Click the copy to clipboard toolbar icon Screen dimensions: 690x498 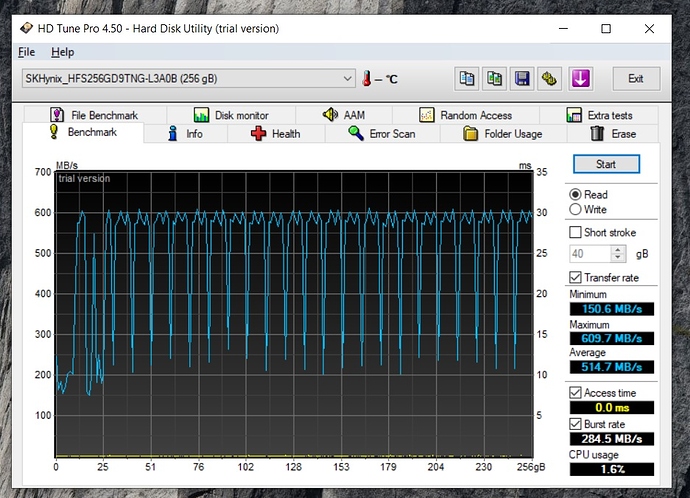[x=466, y=79]
